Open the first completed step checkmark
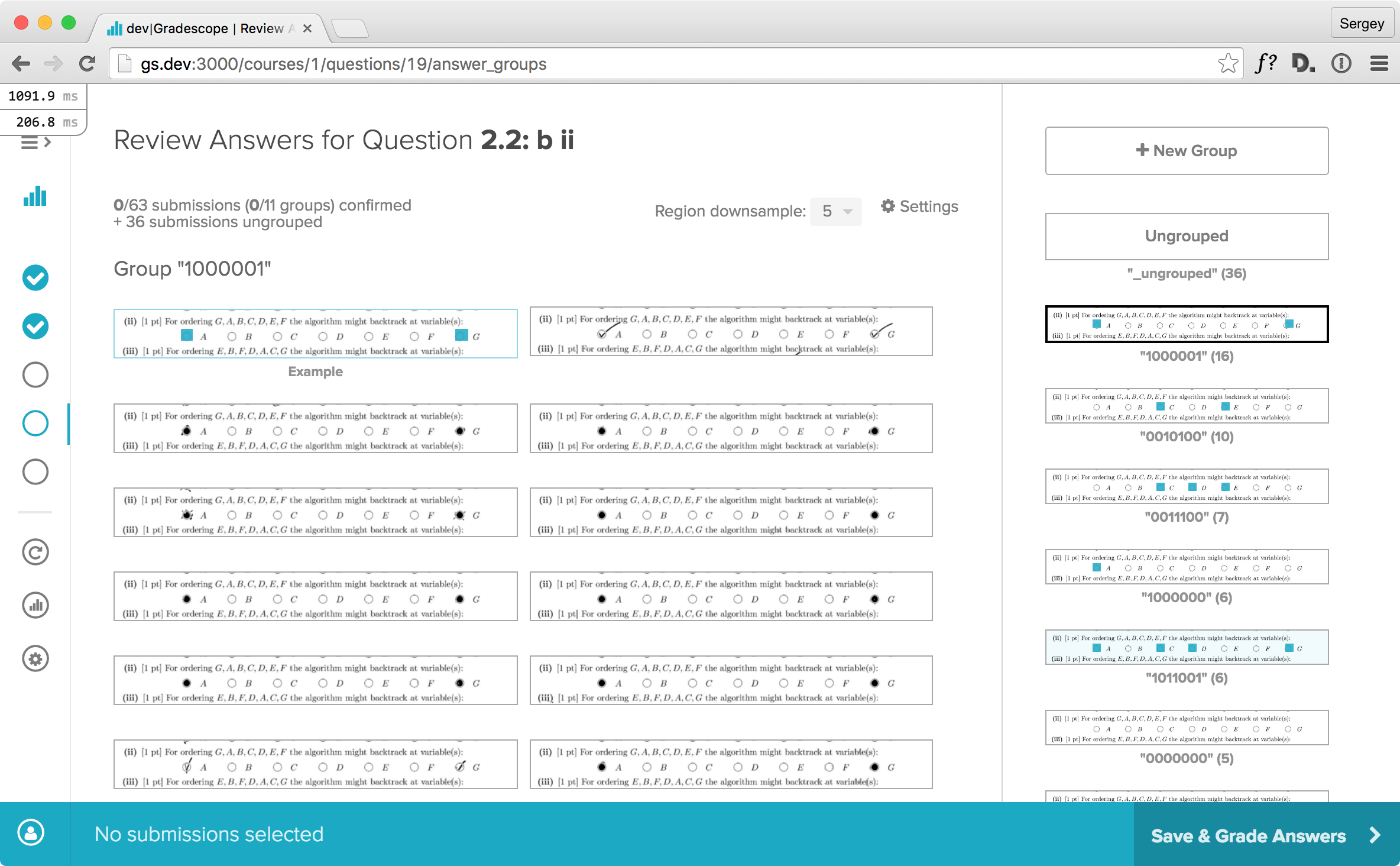The height and width of the screenshot is (866, 1400). tap(35, 277)
